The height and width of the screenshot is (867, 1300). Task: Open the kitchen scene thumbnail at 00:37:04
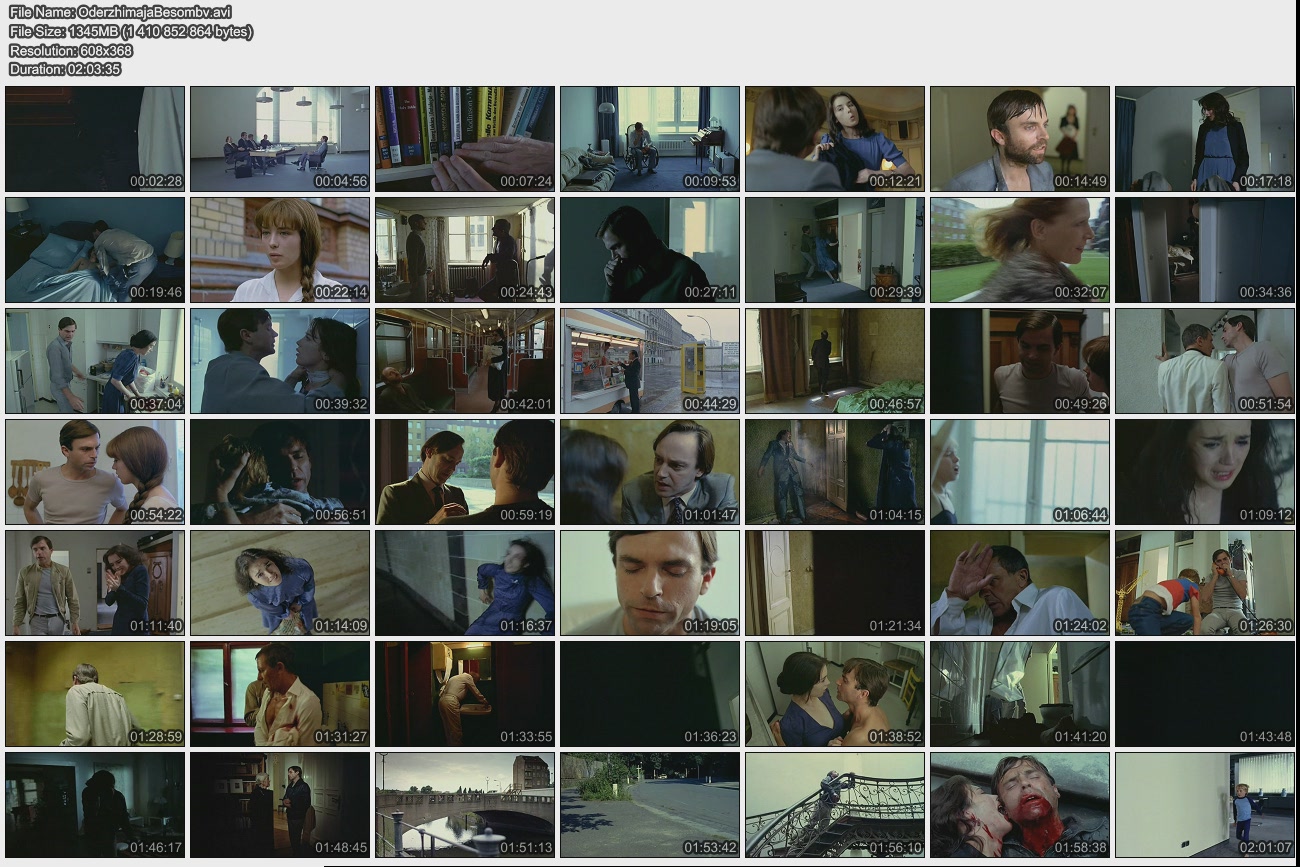point(95,361)
